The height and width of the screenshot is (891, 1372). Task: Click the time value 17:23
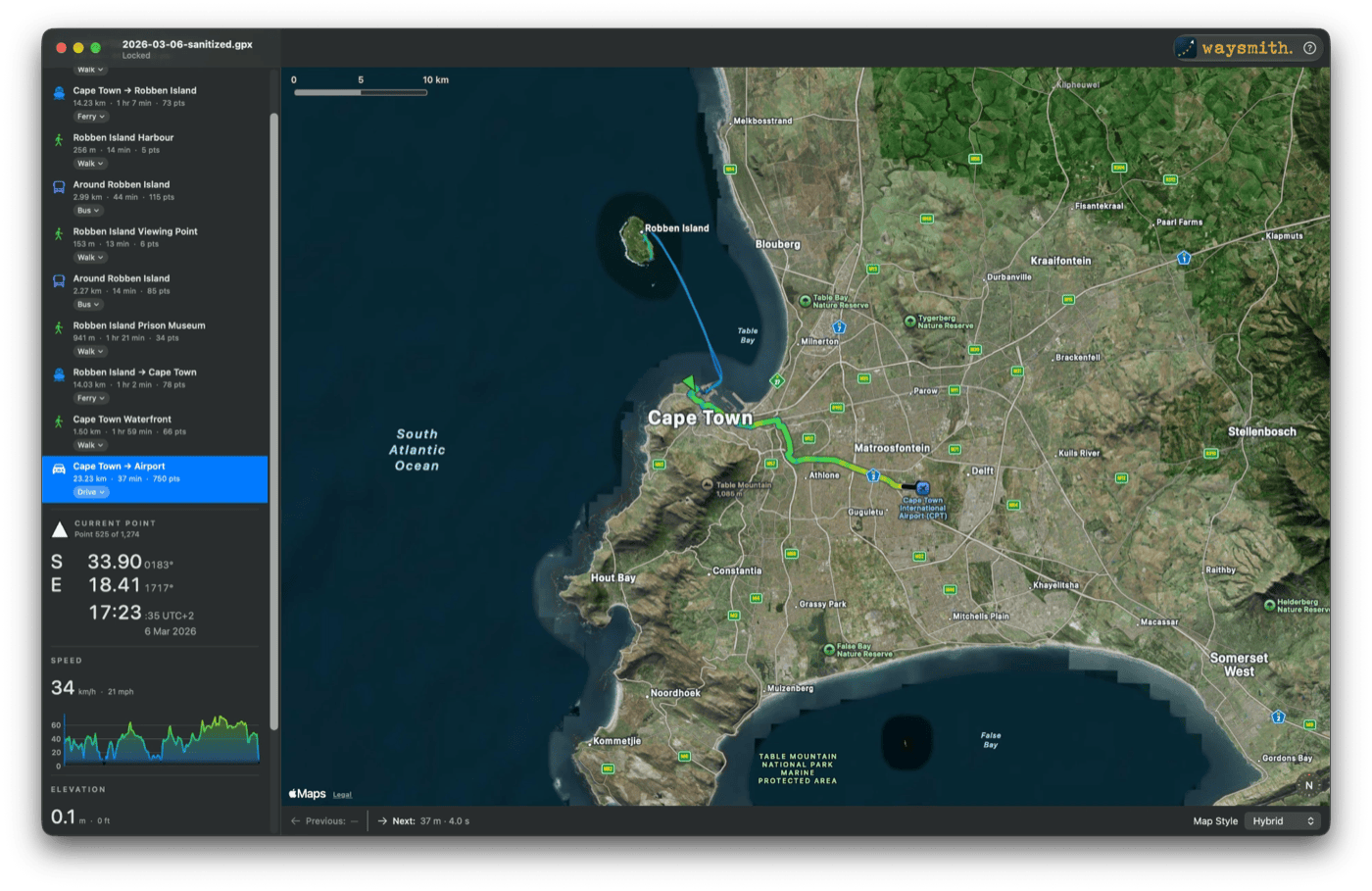[x=115, y=613]
